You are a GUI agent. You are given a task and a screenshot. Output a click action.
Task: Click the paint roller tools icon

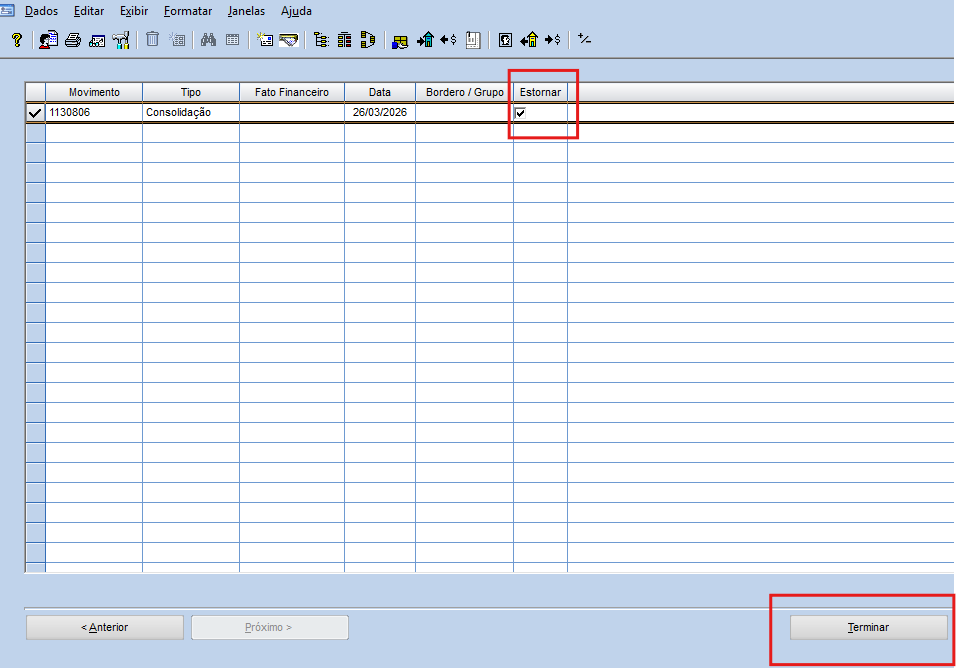[121, 40]
